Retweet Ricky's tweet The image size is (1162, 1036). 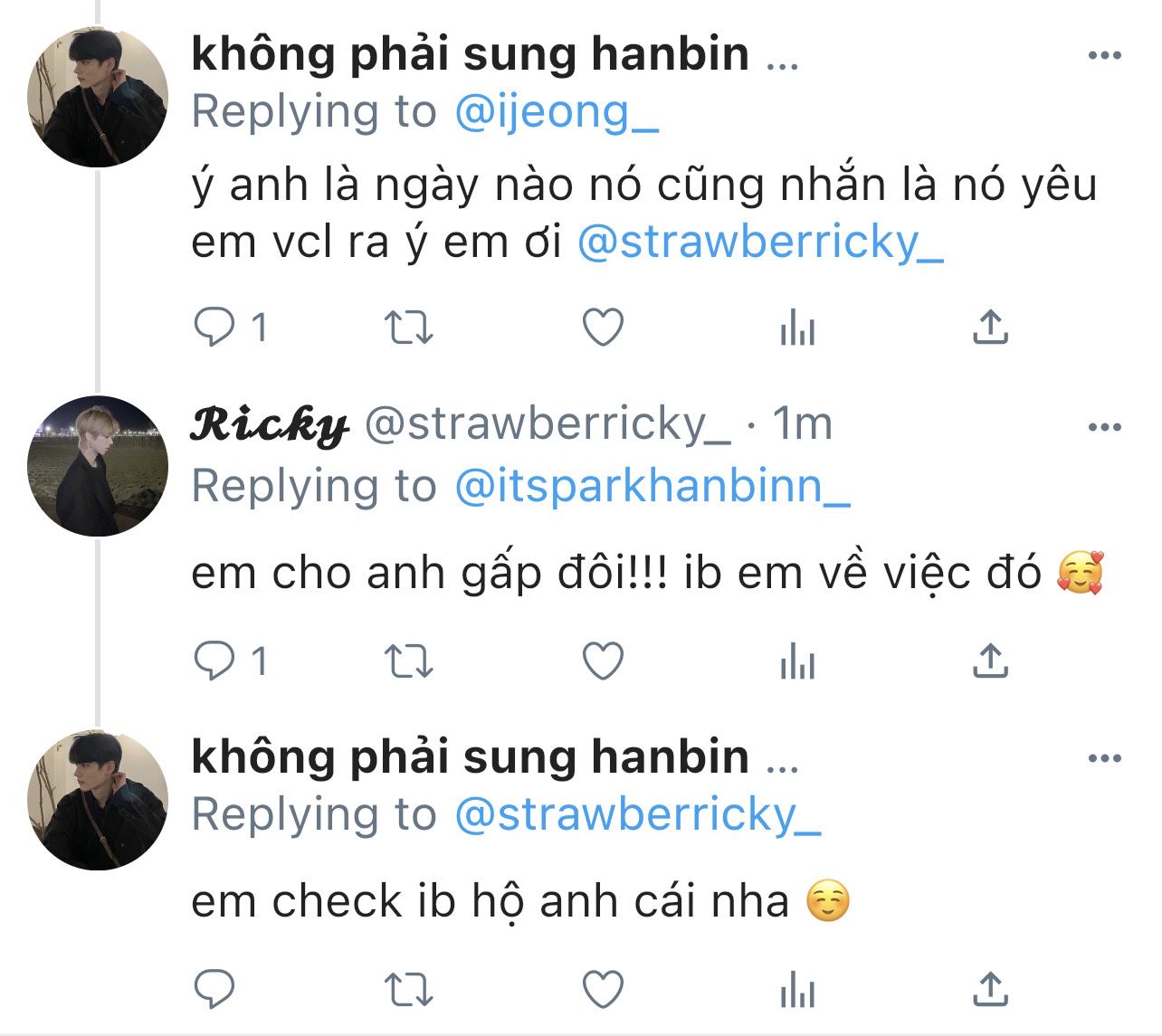click(409, 661)
